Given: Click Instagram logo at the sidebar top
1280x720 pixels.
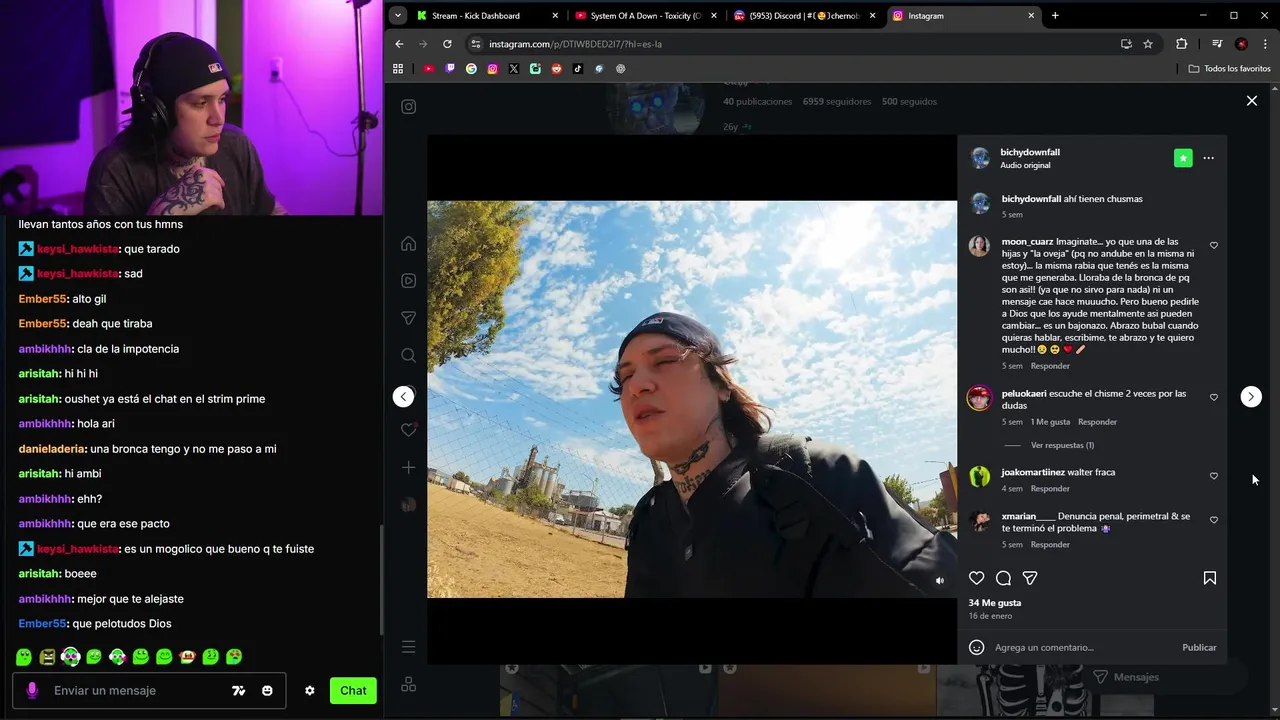Looking at the screenshot, I should tap(408, 106).
